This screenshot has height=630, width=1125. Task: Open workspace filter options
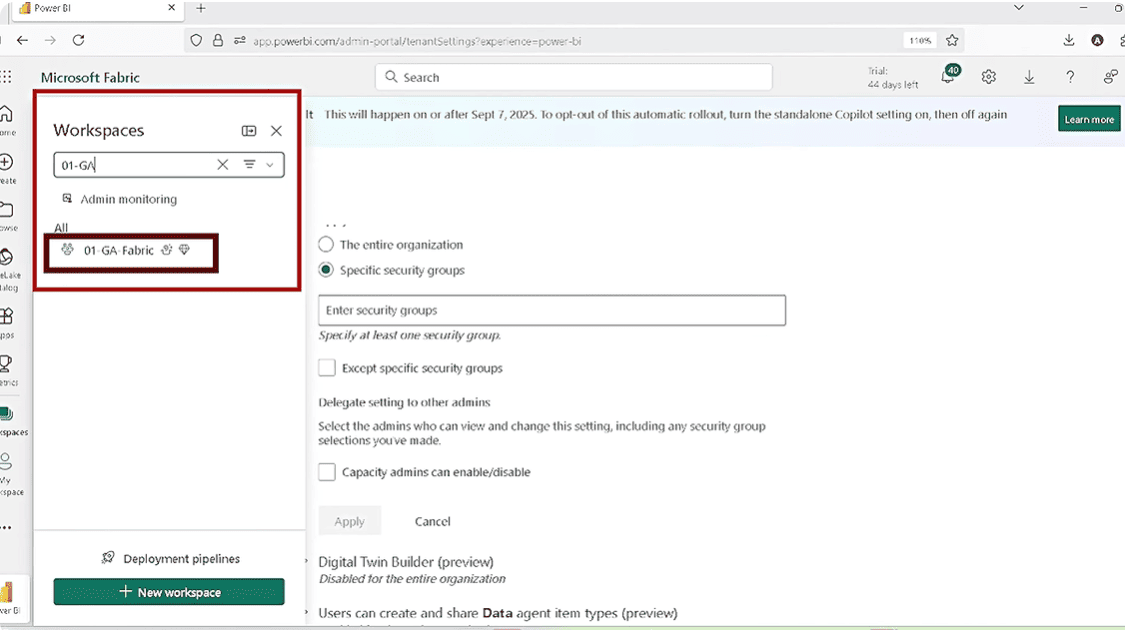tap(258, 164)
